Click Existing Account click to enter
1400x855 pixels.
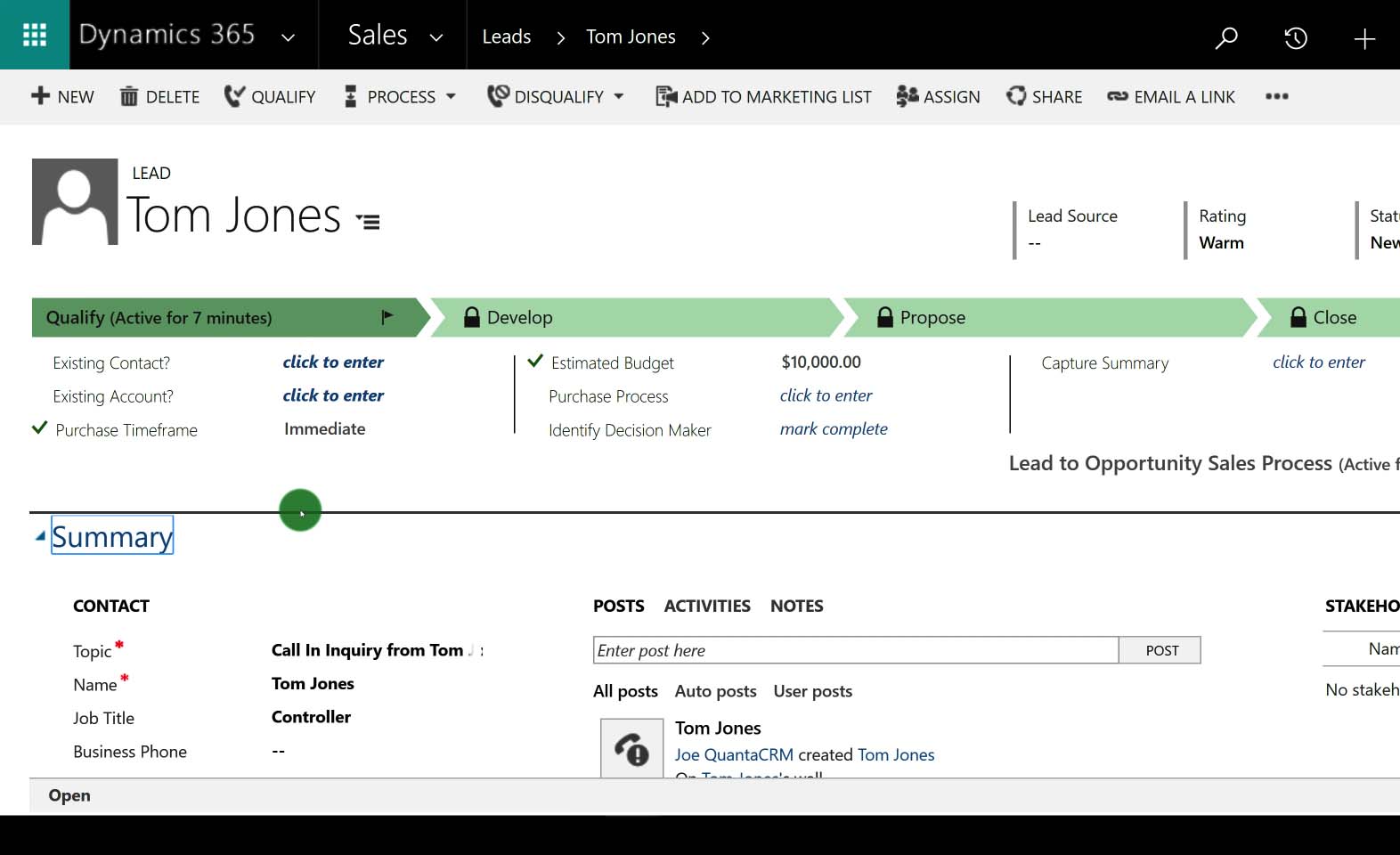(x=333, y=395)
